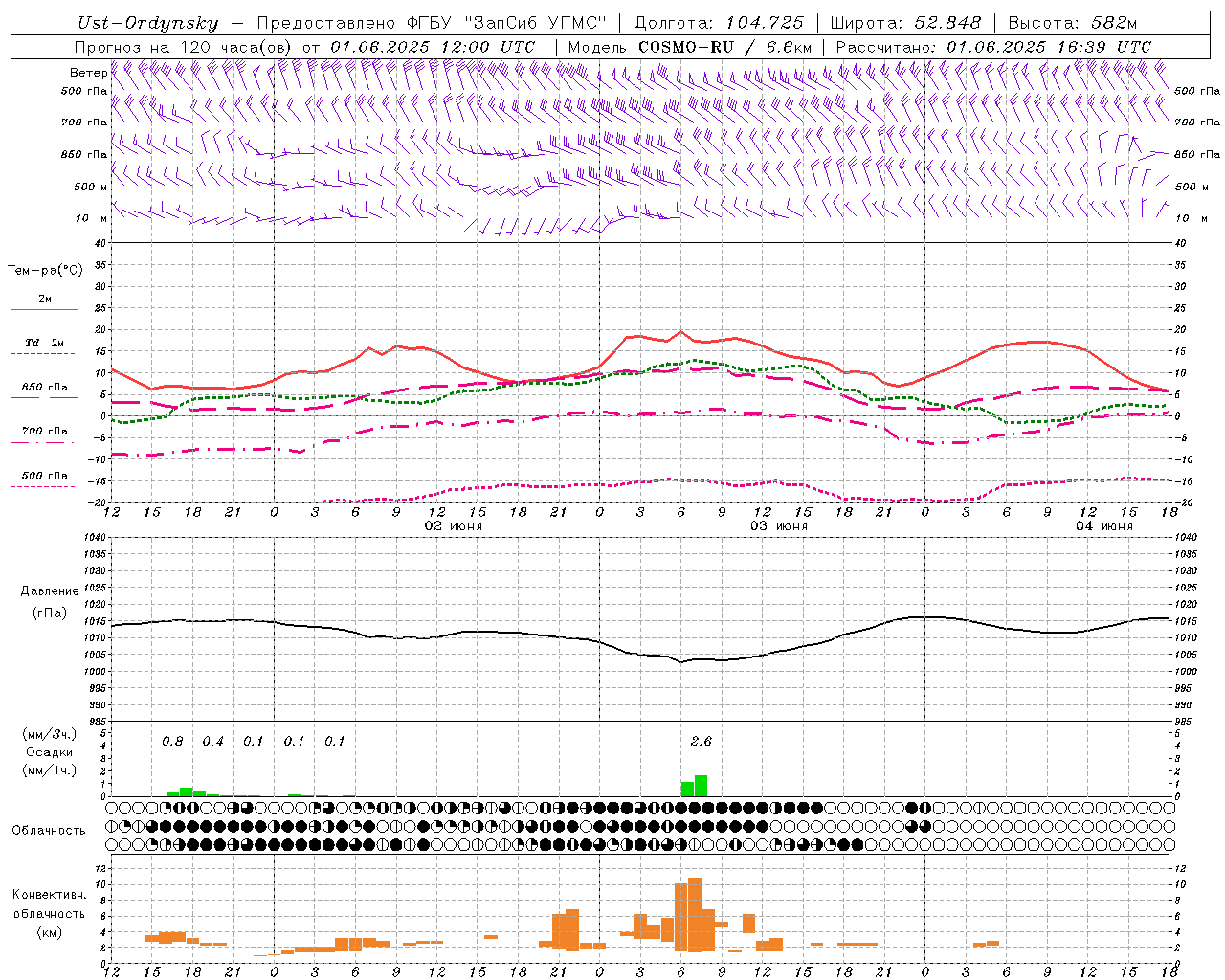Click the 'Конвективн.' convective cloud label

[50, 895]
